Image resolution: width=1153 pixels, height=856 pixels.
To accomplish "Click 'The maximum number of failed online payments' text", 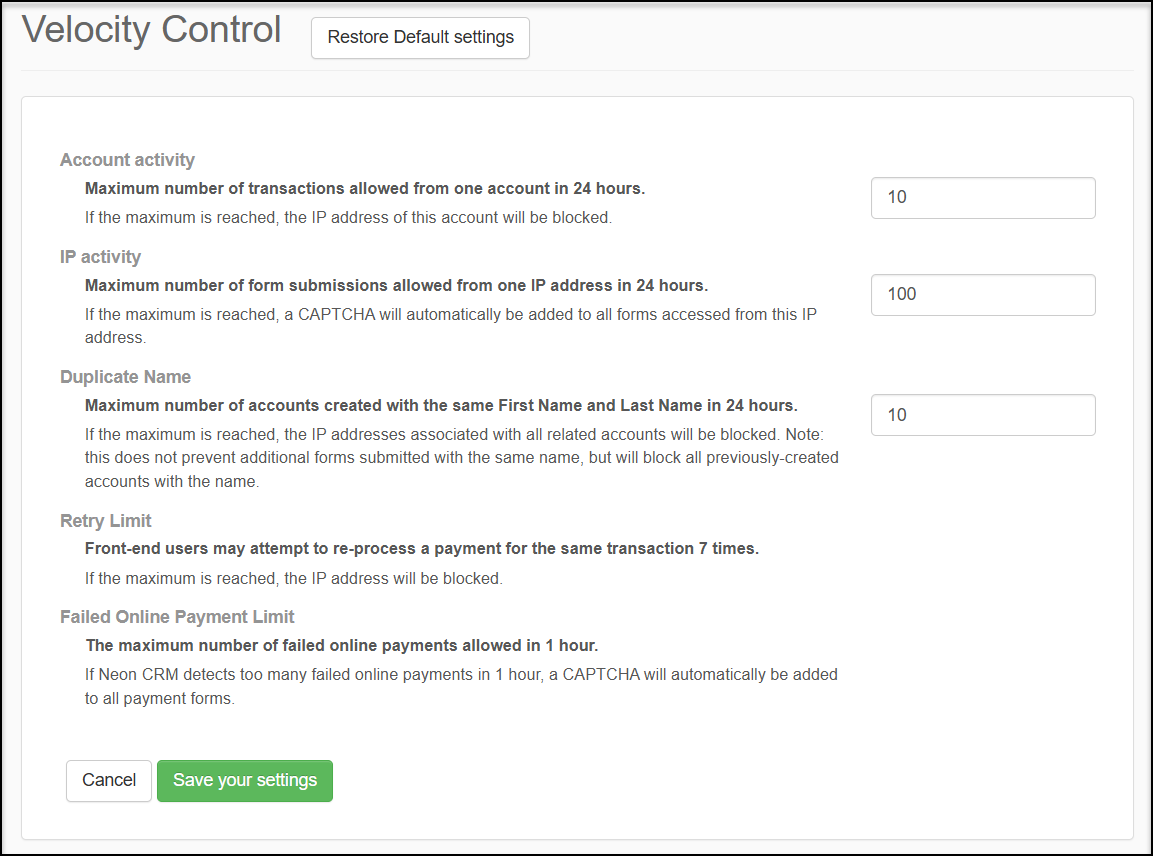I will (342, 645).
